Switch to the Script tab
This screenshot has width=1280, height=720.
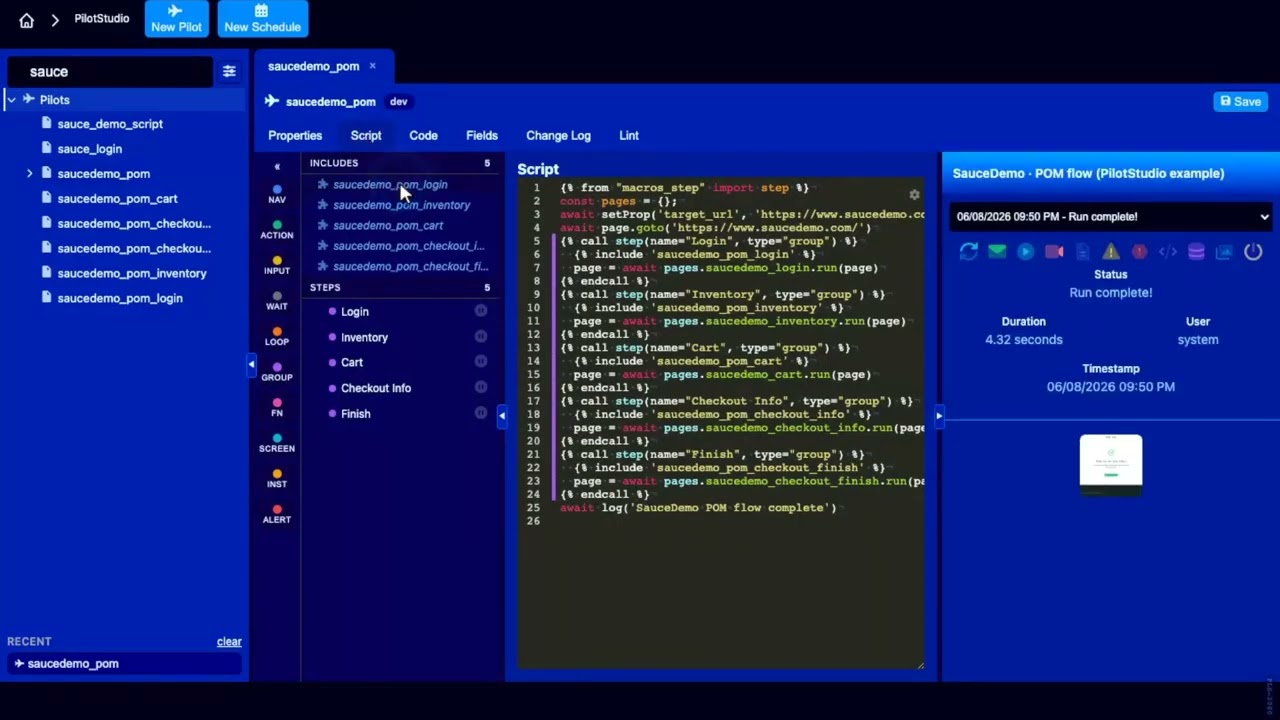tap(366, 135)
